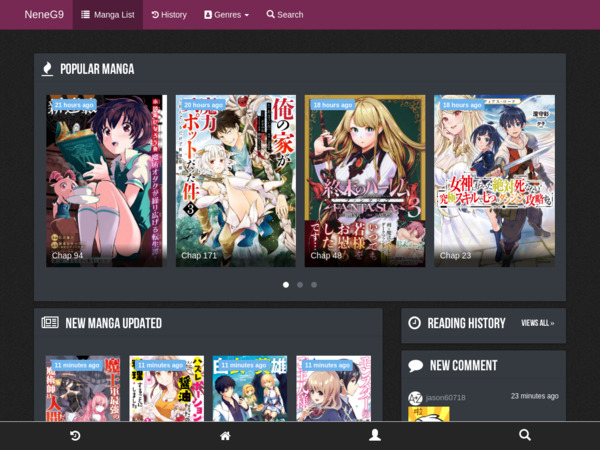Expand the Genres dropdown menu
This screenshot has width=600, height=450.
point(227,15)
